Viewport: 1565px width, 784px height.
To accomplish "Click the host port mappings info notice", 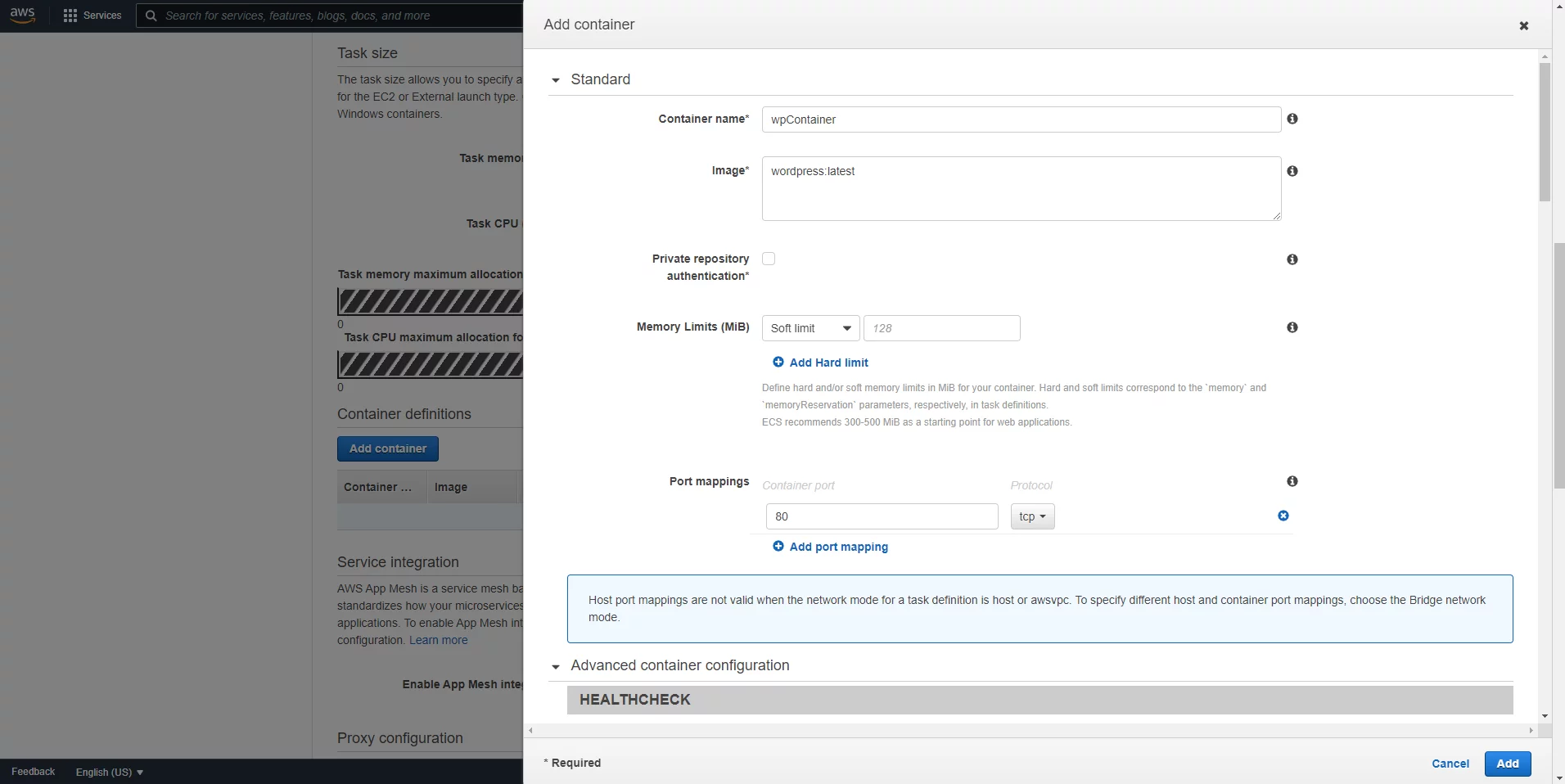I will (1040, 609).
